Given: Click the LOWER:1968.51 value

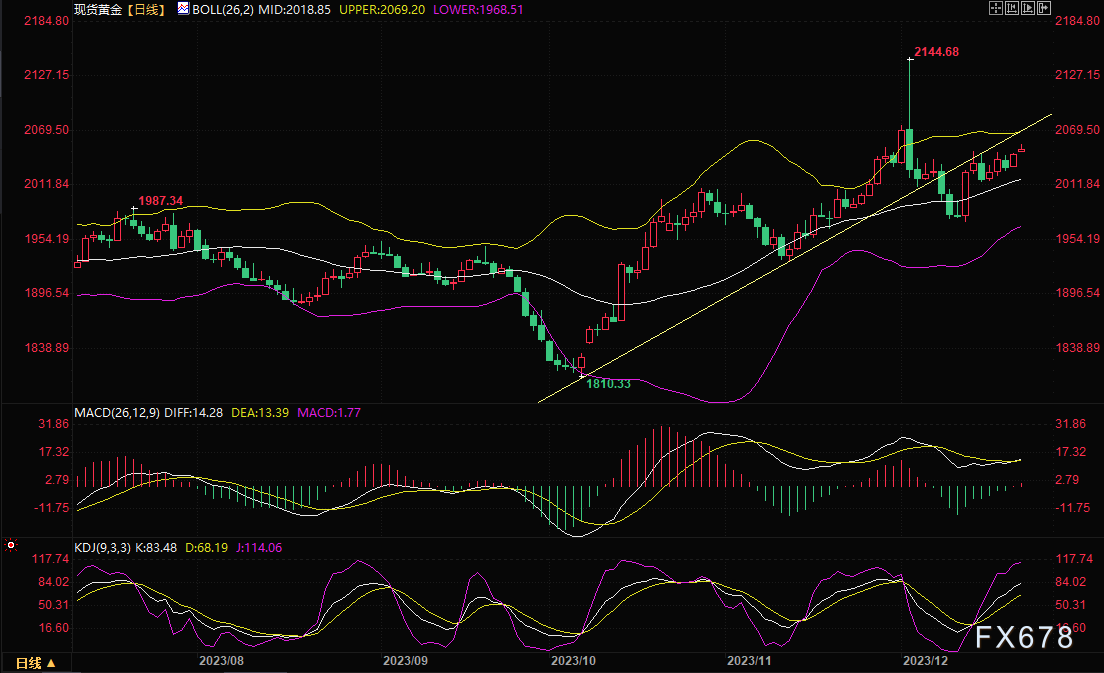Looking at the screenshot, I should click(478, 10).
